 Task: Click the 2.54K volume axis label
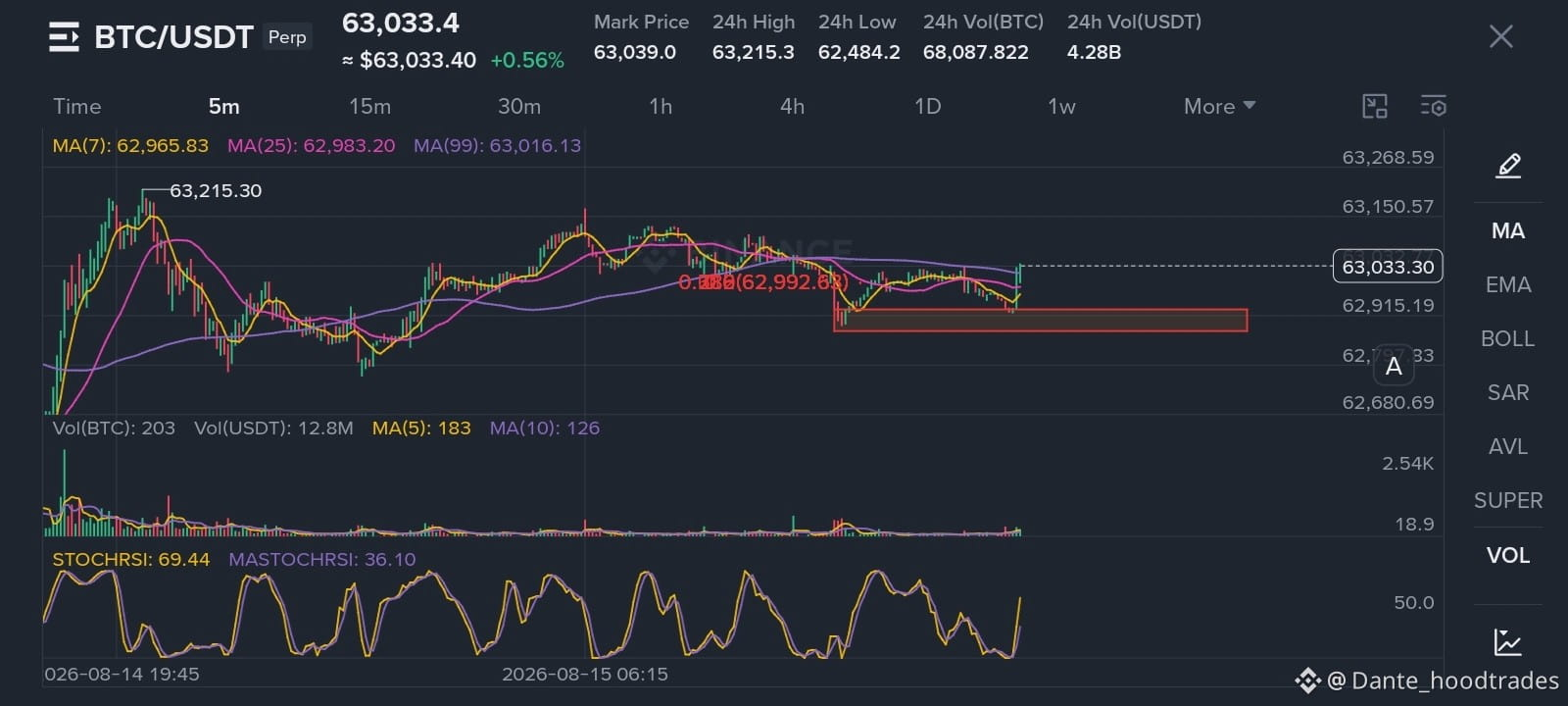[1408, 463]
